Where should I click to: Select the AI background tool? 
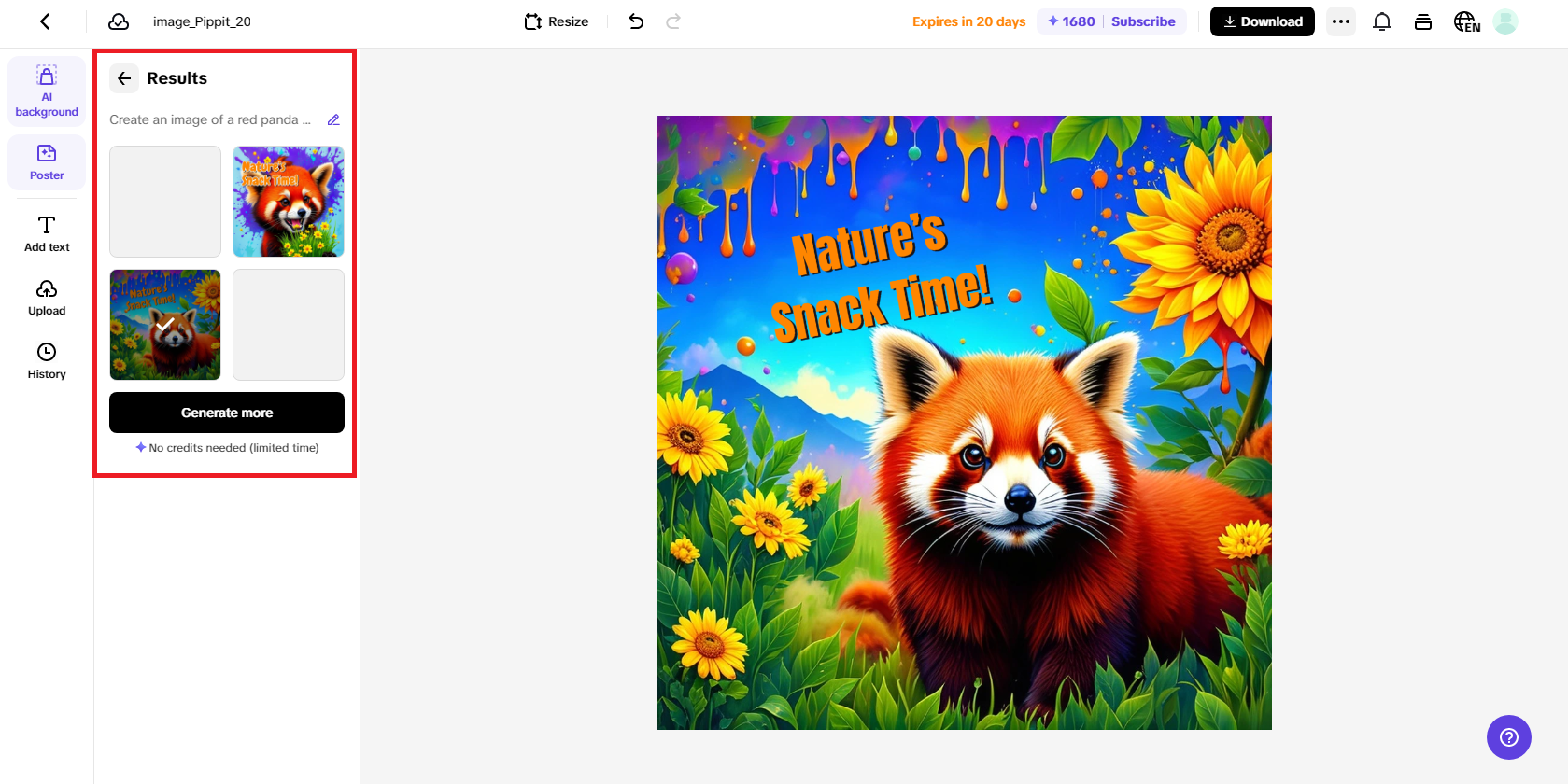point(47,91)
